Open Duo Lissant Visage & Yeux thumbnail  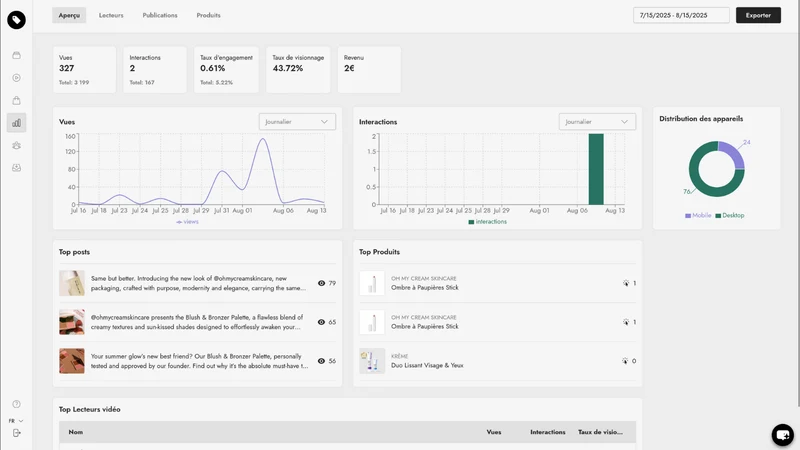(372, 361)
